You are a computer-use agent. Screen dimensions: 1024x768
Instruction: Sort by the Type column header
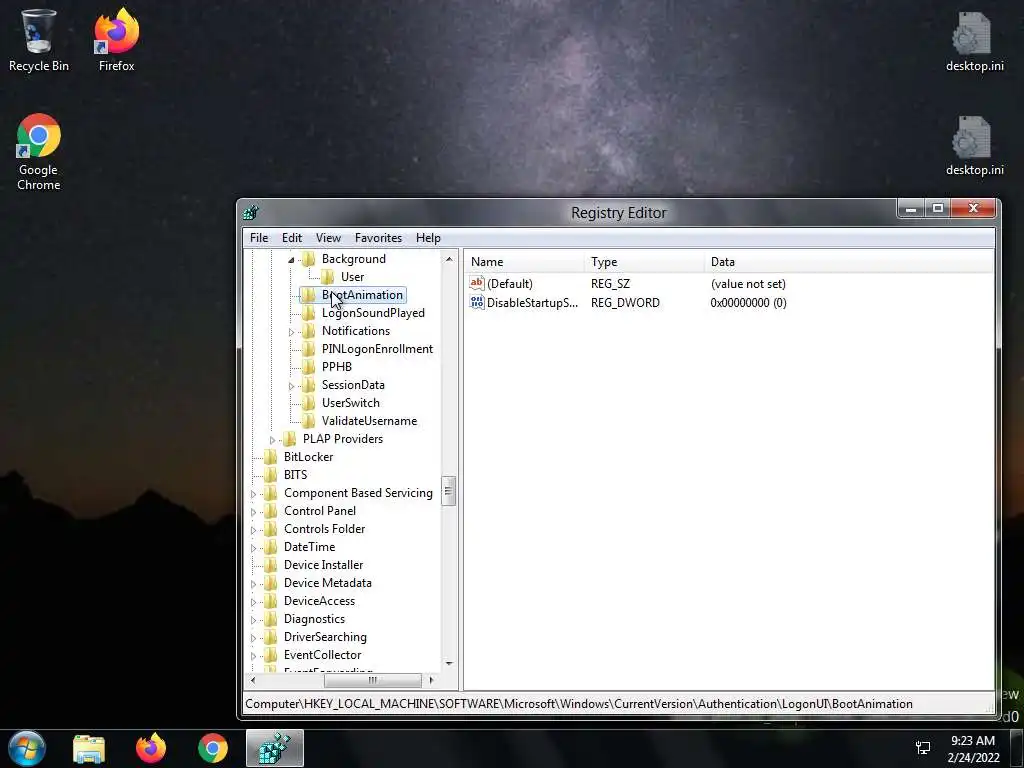point(645,262)
